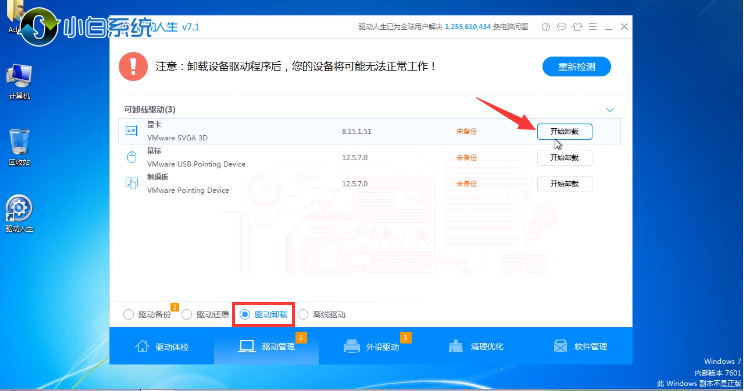Click the orange badge on 驱动备份
Screen dimensions: 744x391
174,307
